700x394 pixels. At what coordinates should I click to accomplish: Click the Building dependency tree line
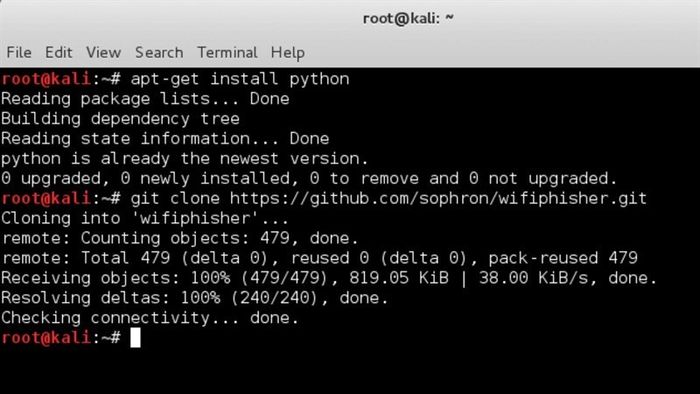(121, 119)
